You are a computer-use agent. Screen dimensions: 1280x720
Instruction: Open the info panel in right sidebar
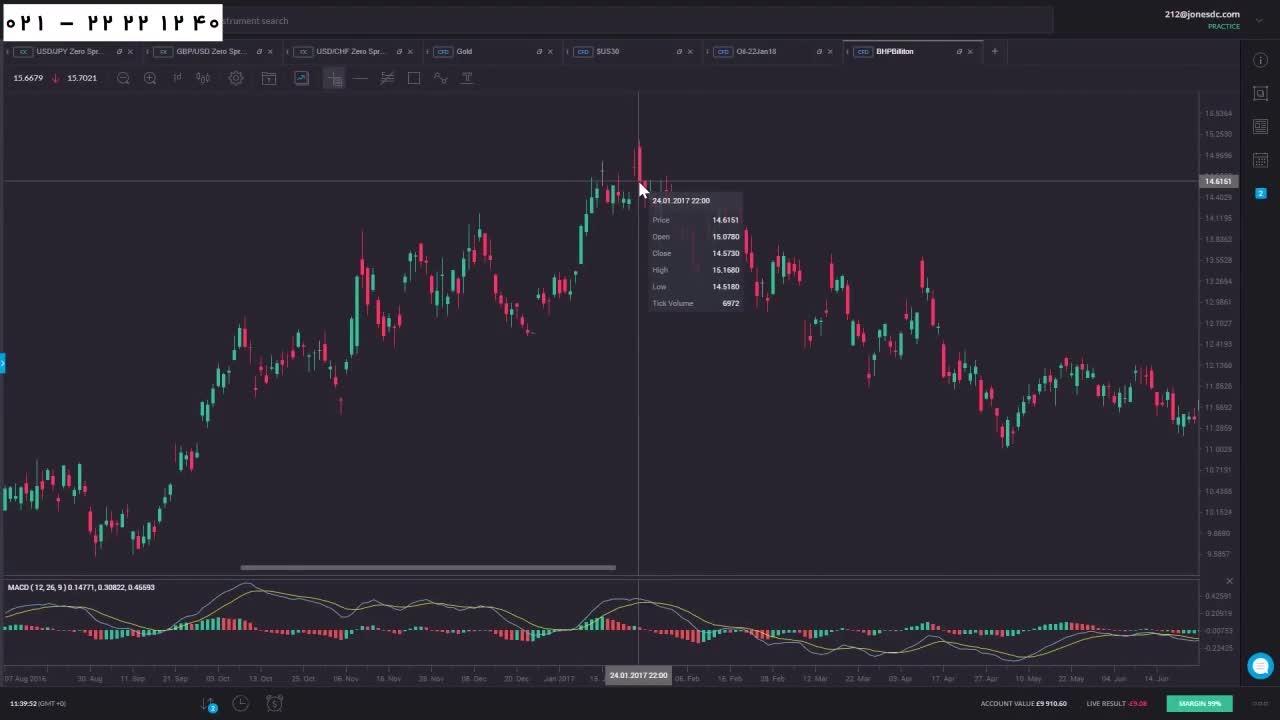click(1260, 60)
